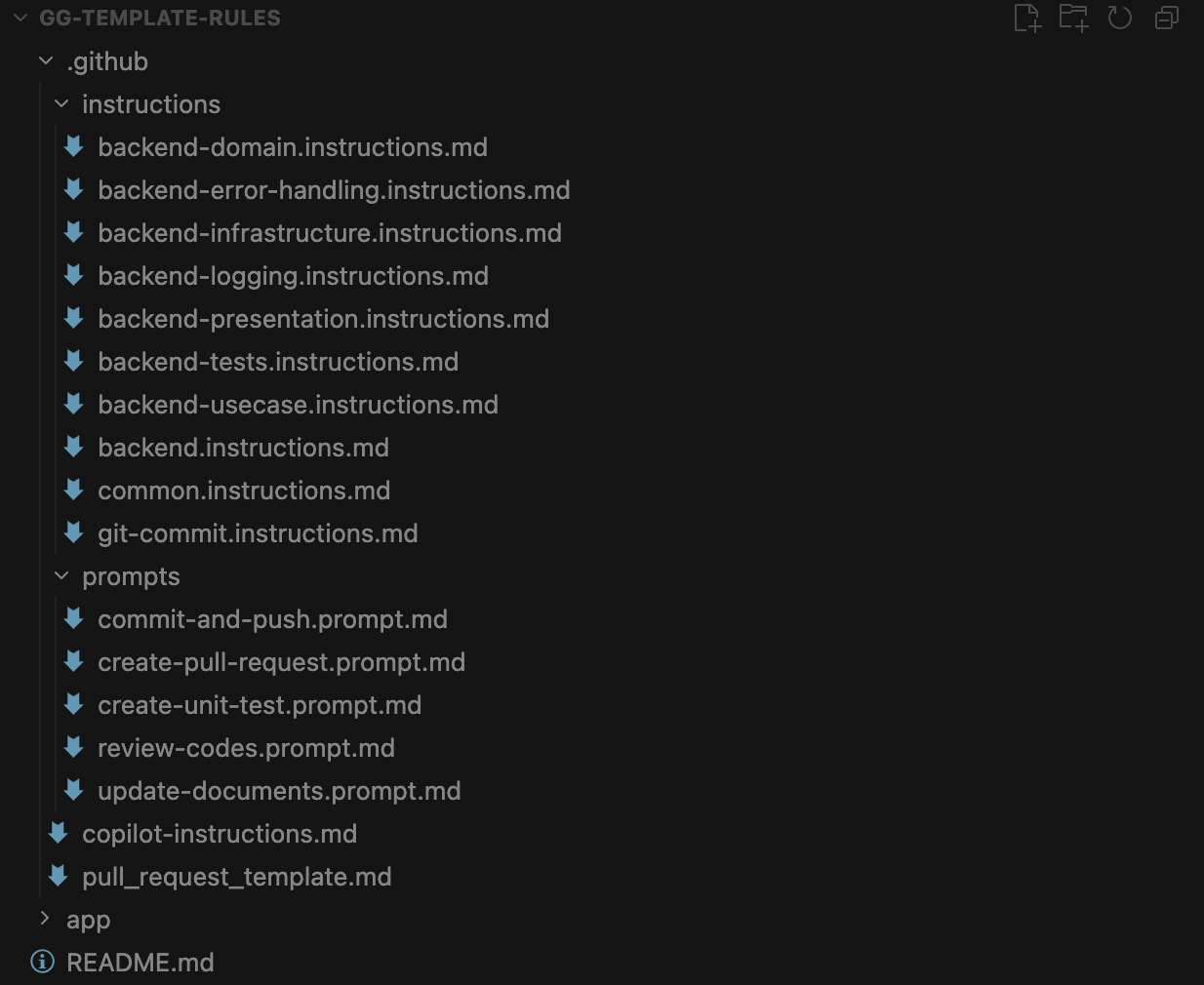The height and width of the screenshot is (985, 1204).
Task: Collapse the .github folder chevron
Action: point(45,61)
